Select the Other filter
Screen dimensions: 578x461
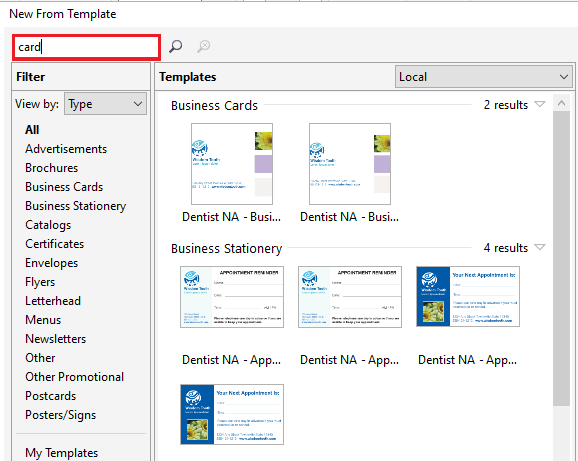(x=40, y=358)
